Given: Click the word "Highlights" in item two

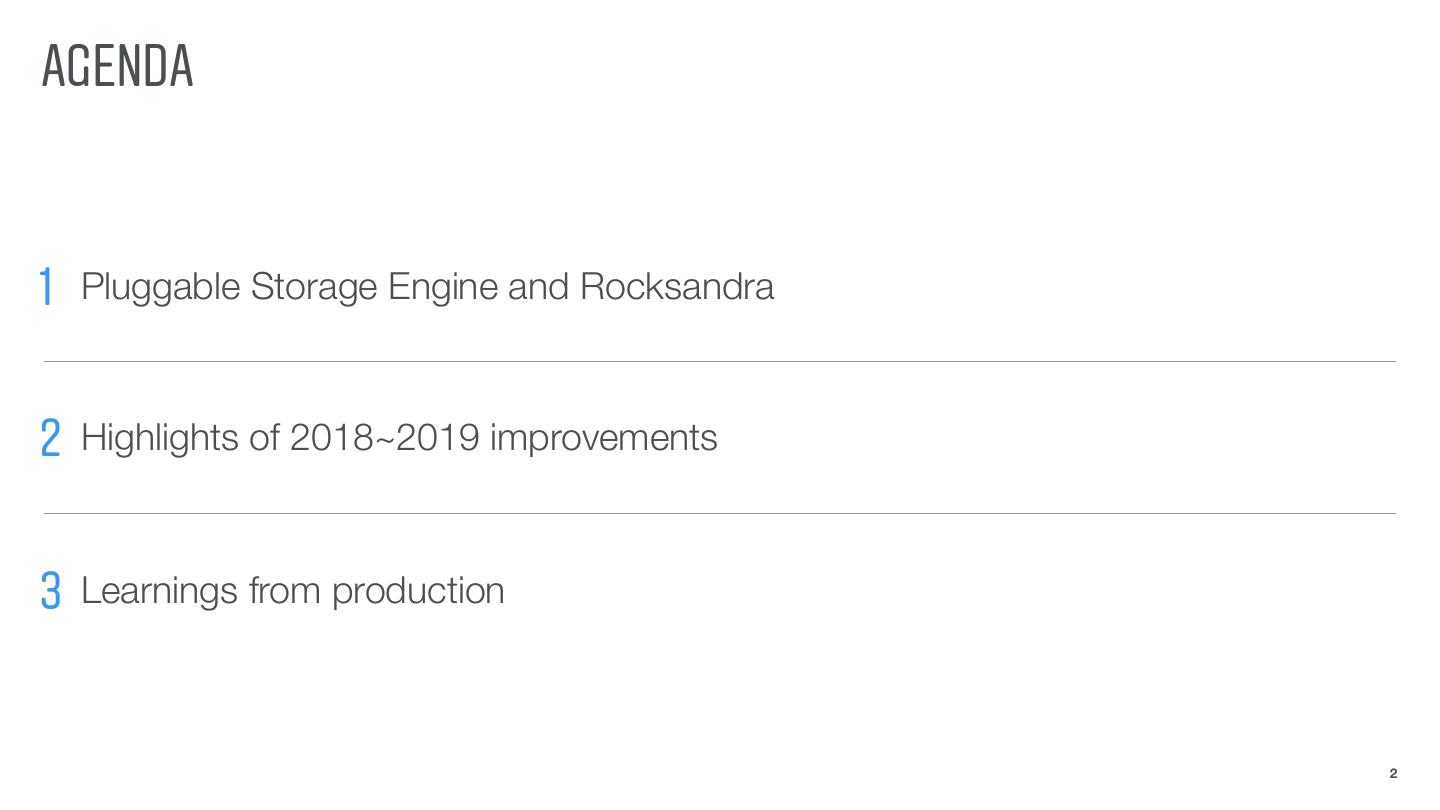Looking at the screenshot, I should [x=160, y=438].
